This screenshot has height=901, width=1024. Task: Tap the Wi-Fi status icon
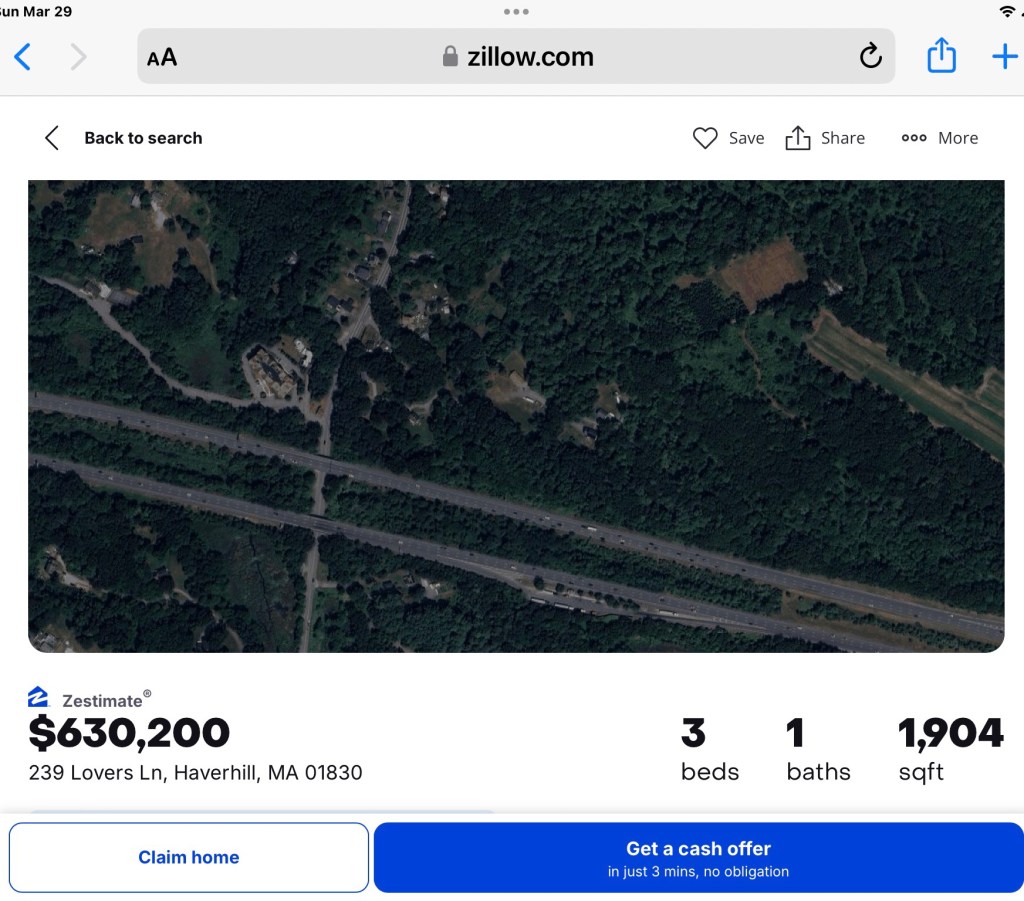(x=1006, y=11)
